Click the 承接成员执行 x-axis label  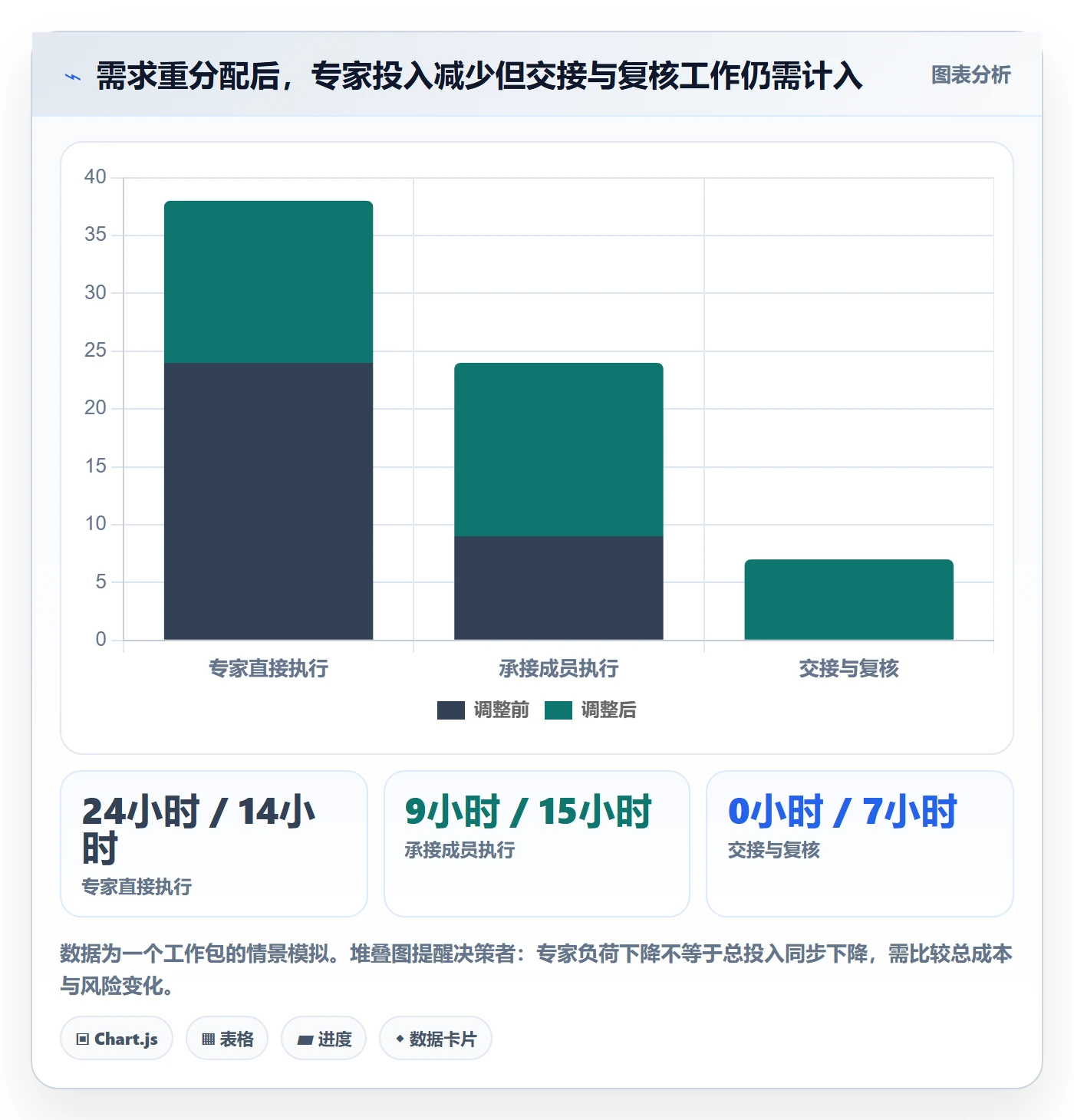(558, 669)
